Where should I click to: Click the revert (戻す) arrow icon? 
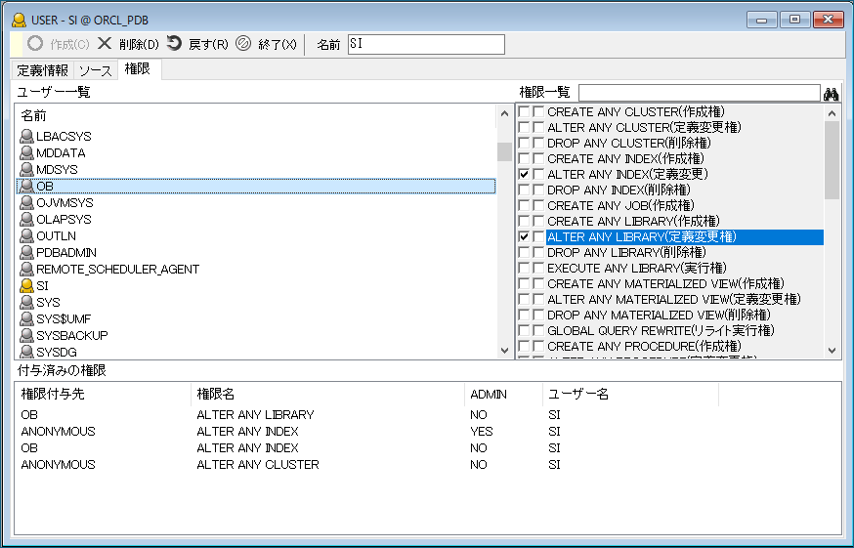(x=174, y=44)
